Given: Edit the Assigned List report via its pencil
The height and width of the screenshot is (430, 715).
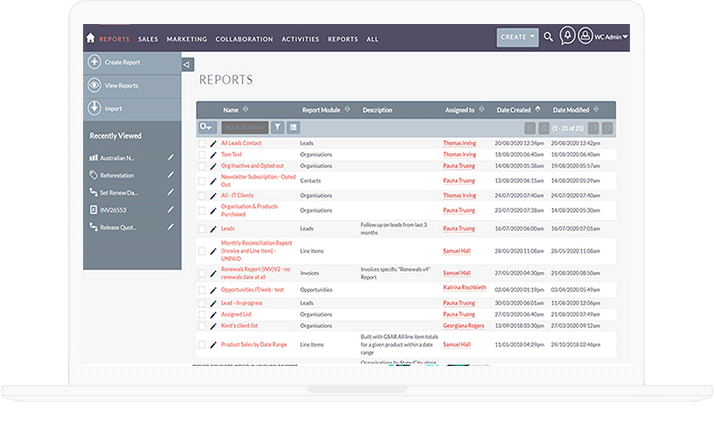Looking at the screenshot, I should [x=213, y=315].
